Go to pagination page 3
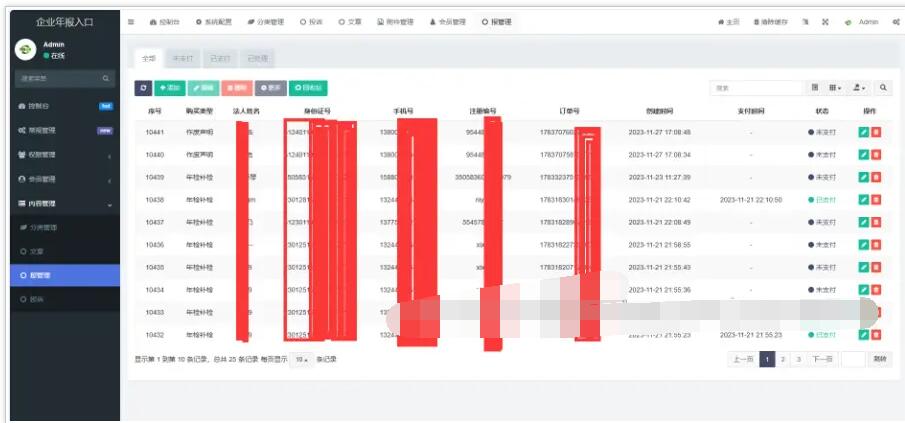The image size is (905, 423). (798, 359)
